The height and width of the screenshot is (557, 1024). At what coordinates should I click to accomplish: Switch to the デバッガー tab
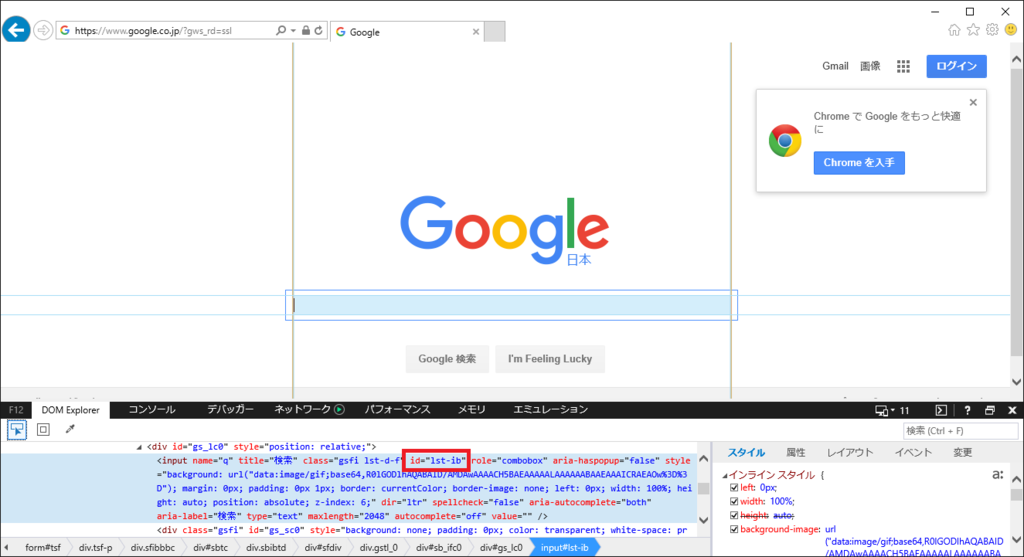tap(230, 409)
